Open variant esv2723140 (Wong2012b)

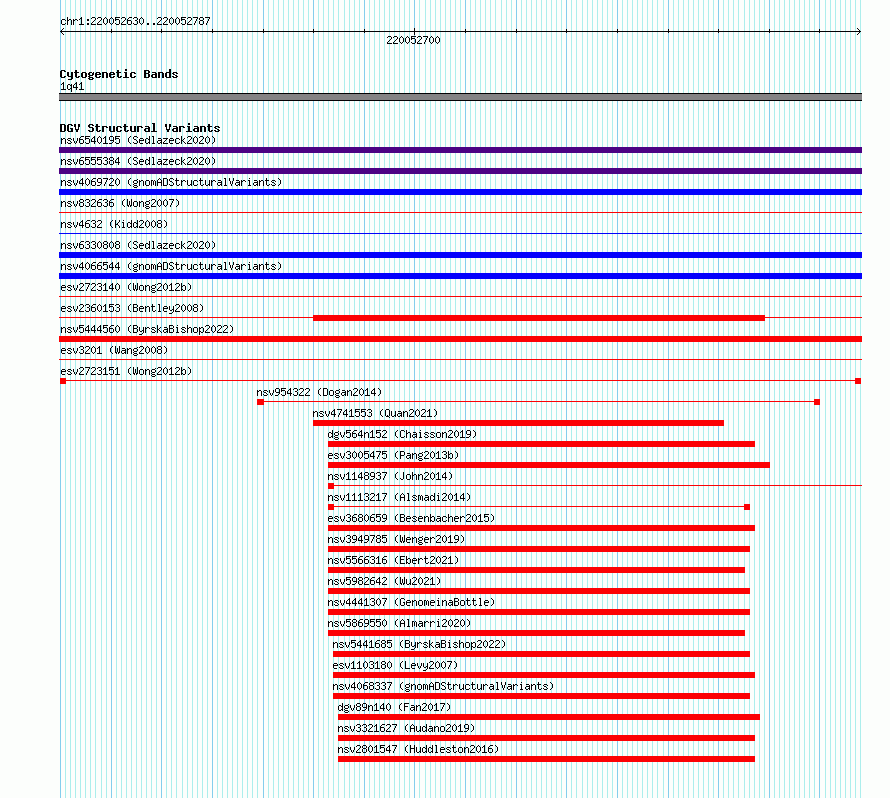click(126, 287)
